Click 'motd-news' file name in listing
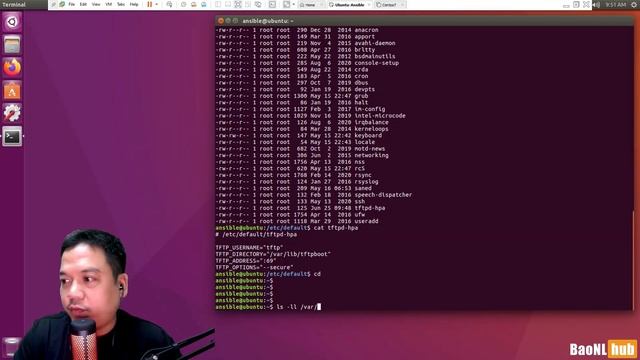Image resolution: width=640 pixels, height=360 pixels. (369, 149)
